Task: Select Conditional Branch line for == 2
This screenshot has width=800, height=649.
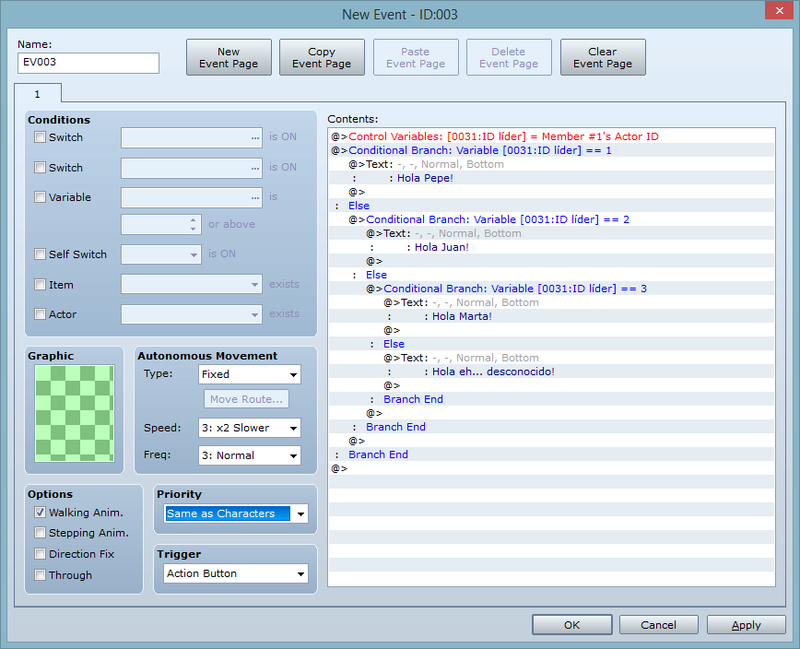Action: tap(552, 219)
